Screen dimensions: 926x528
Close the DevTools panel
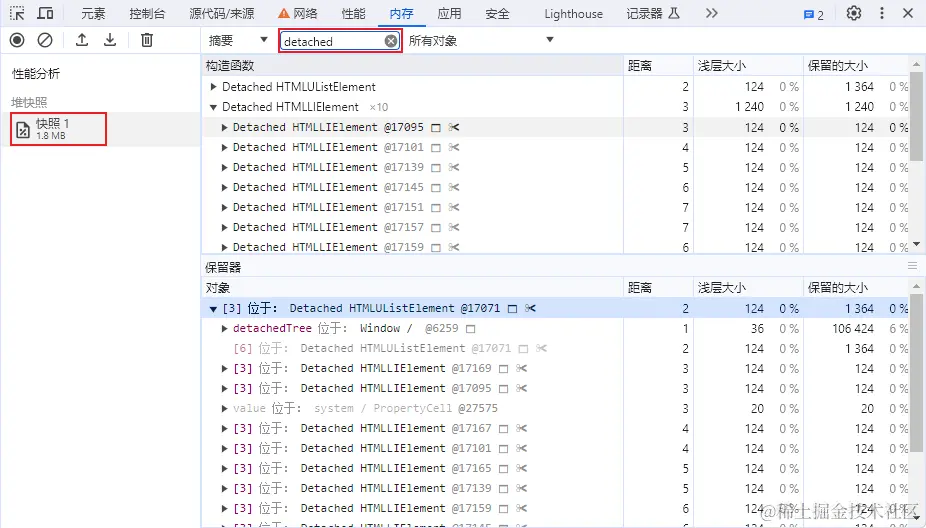908,13
